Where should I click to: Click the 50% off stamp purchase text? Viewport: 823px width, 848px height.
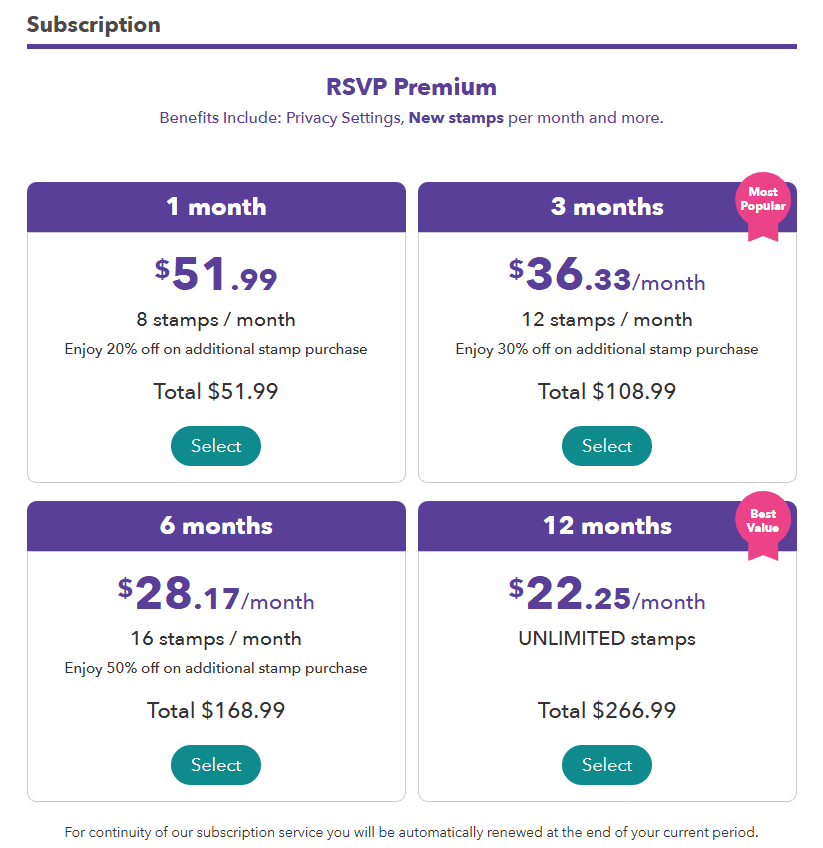[x=215, y=667]
